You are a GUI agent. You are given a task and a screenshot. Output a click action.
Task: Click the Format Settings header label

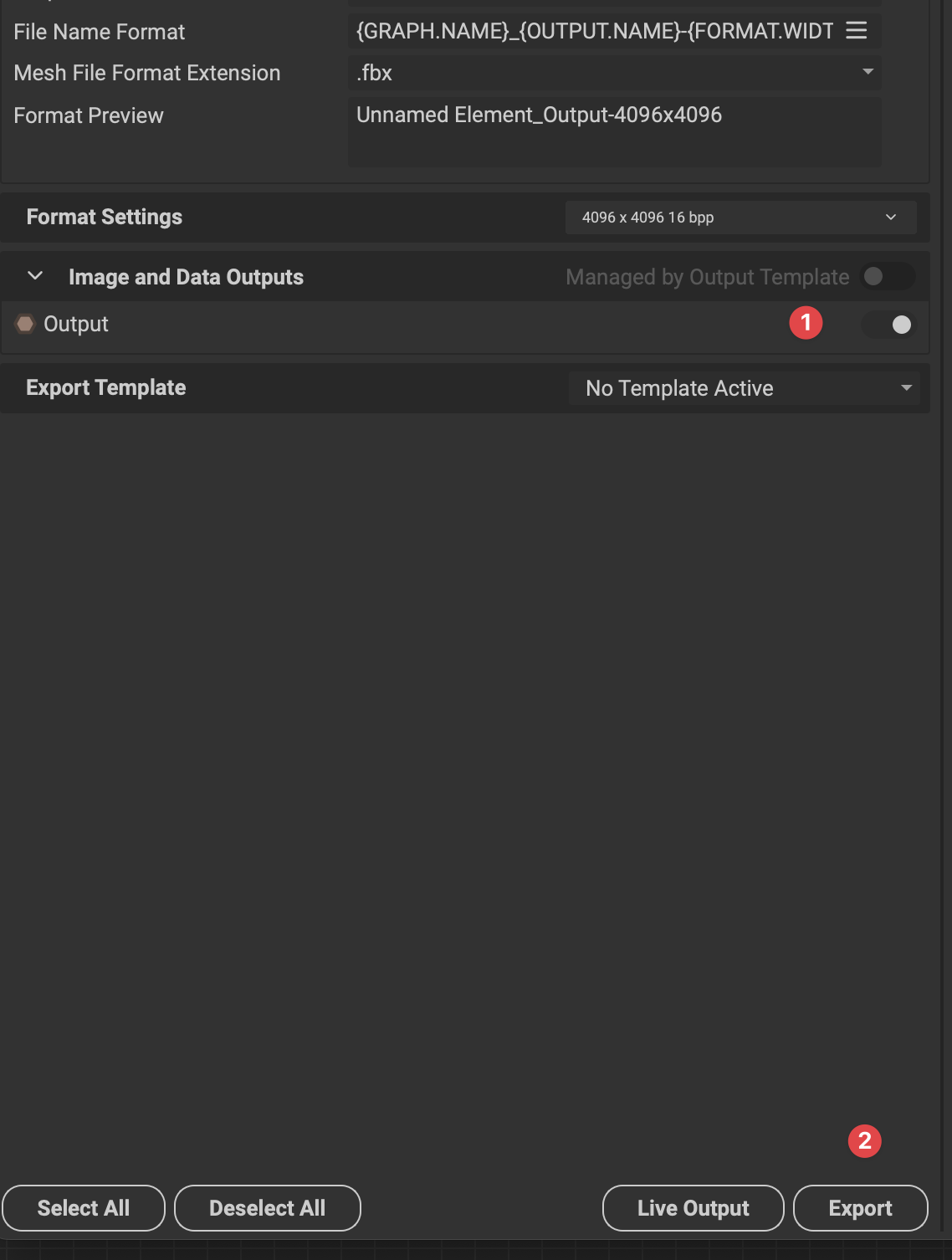(105, 218)
